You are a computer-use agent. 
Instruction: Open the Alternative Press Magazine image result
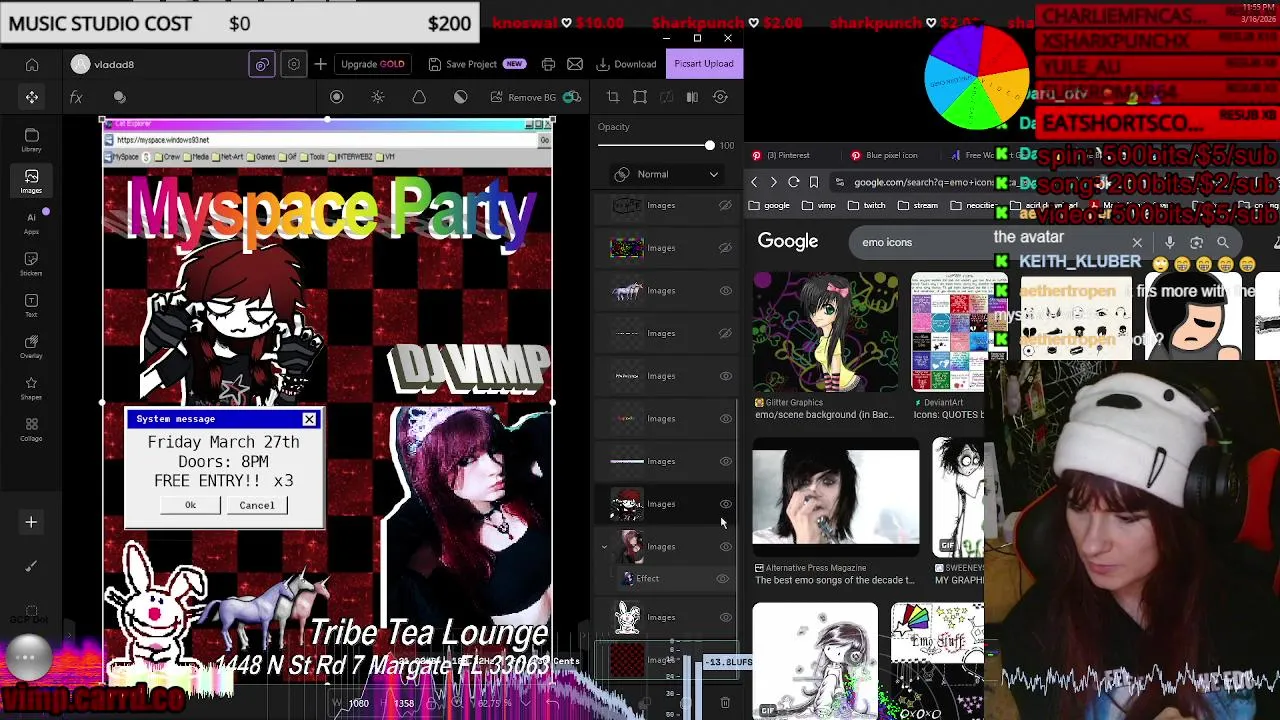tap(835, 497)
